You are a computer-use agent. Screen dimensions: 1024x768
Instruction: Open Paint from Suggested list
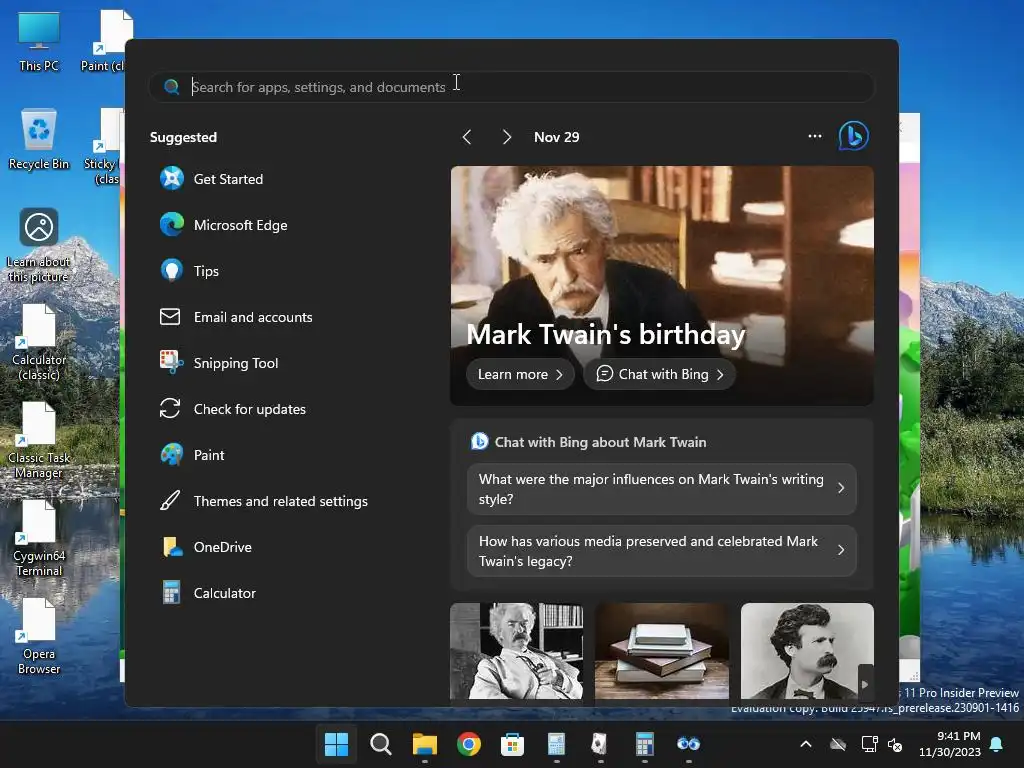coord(193,455)
